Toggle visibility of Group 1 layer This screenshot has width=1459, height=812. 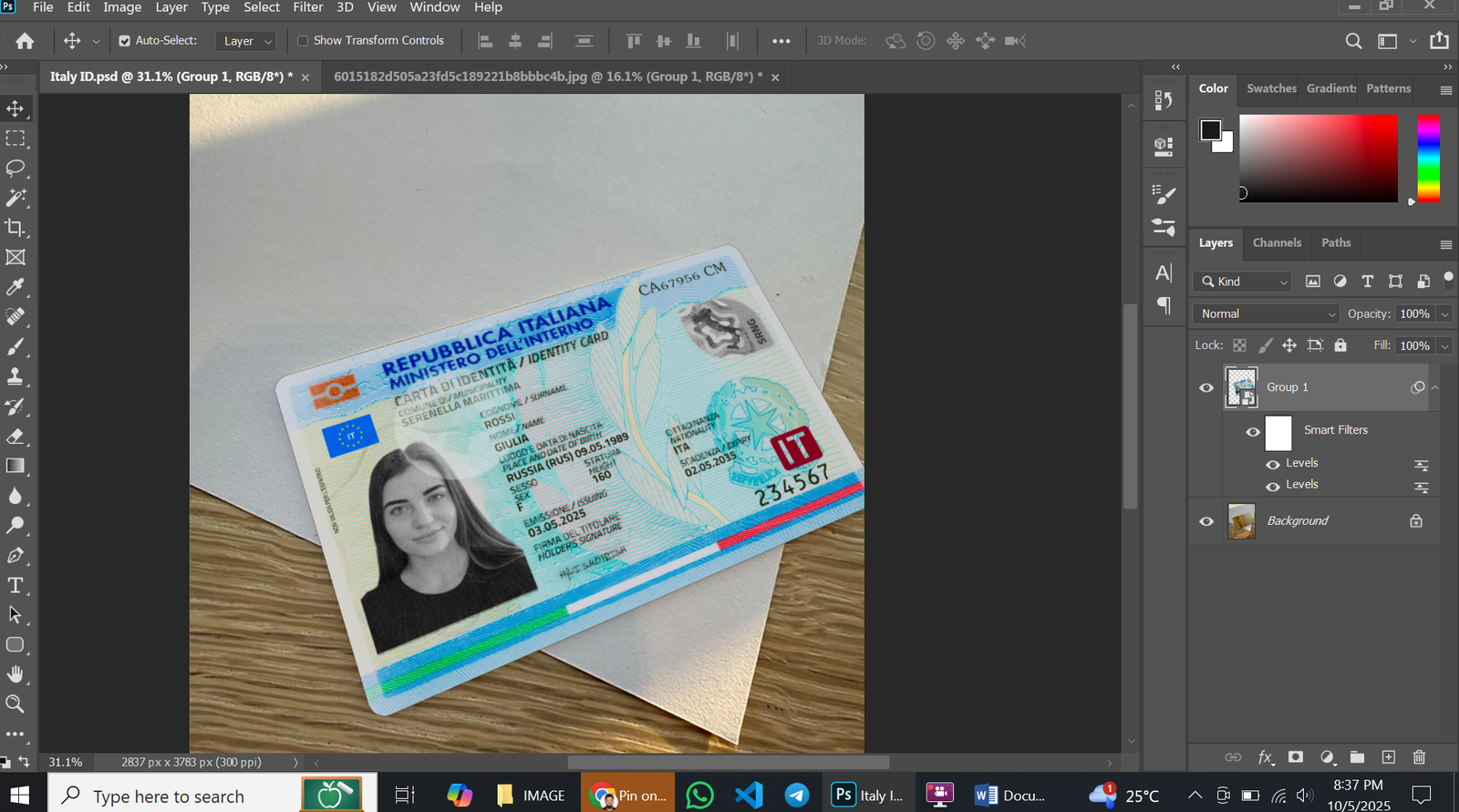tap(1206, 388)
